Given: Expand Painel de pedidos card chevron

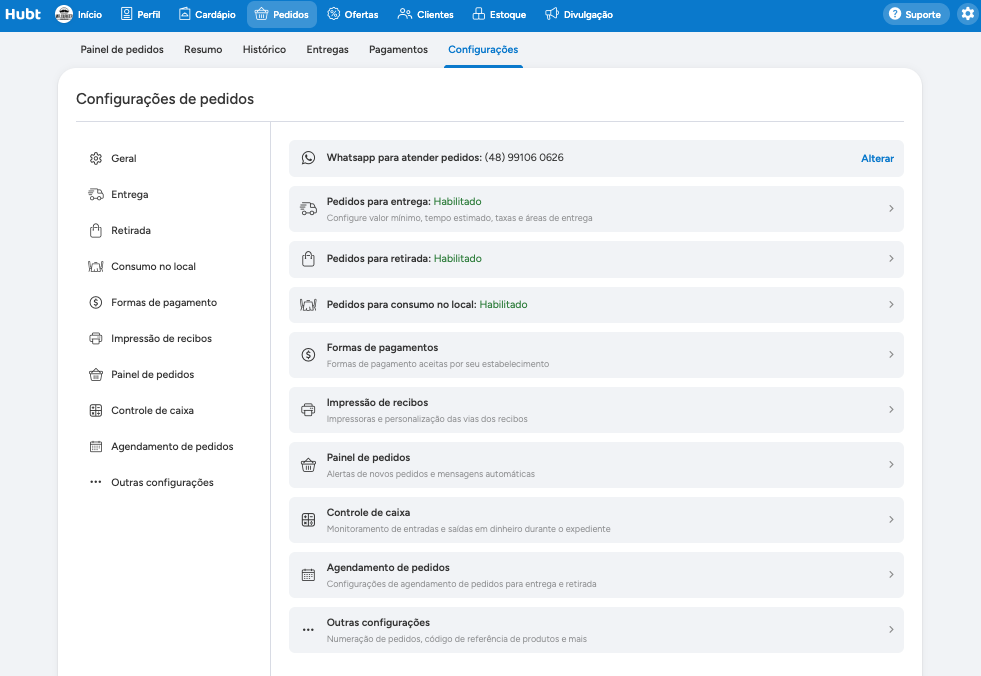Looking at the screenshot, I should point(891,464).
